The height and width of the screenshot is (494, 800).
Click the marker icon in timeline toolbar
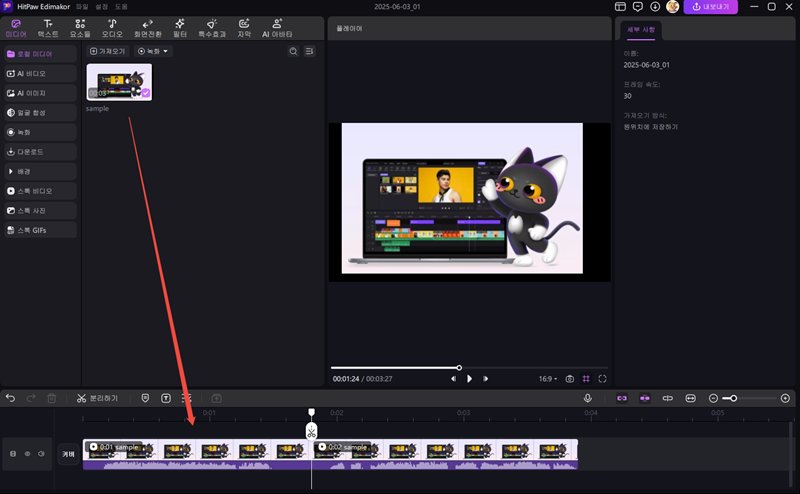[145, 398]
